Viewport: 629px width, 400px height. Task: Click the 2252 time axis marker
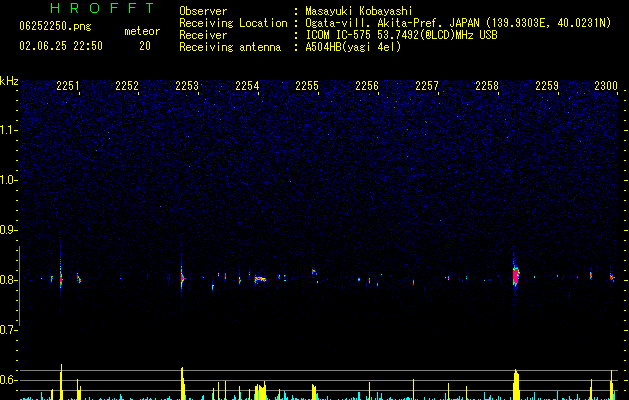(127, 86)
